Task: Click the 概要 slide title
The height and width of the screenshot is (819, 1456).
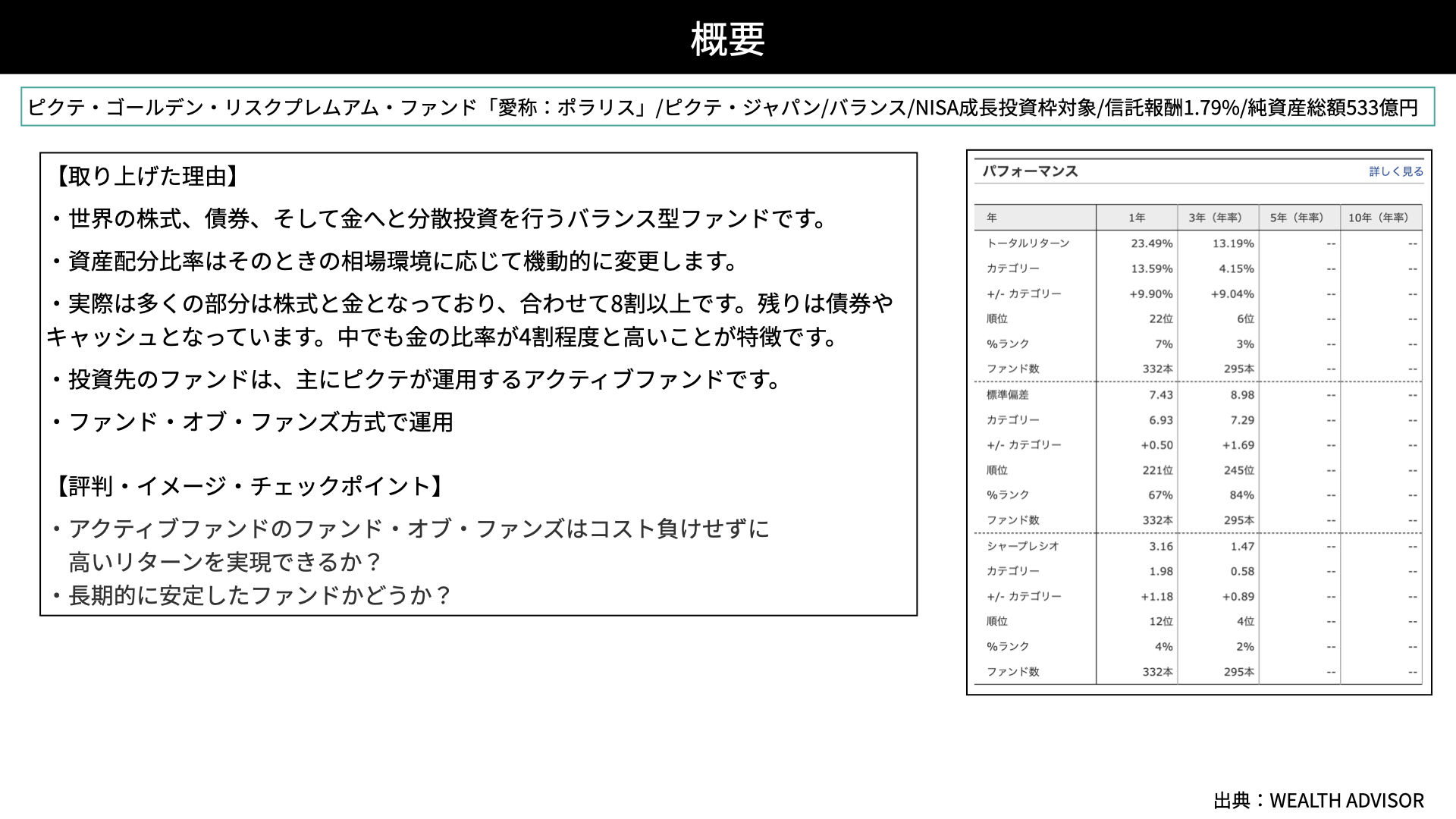Action: (728, 39)
